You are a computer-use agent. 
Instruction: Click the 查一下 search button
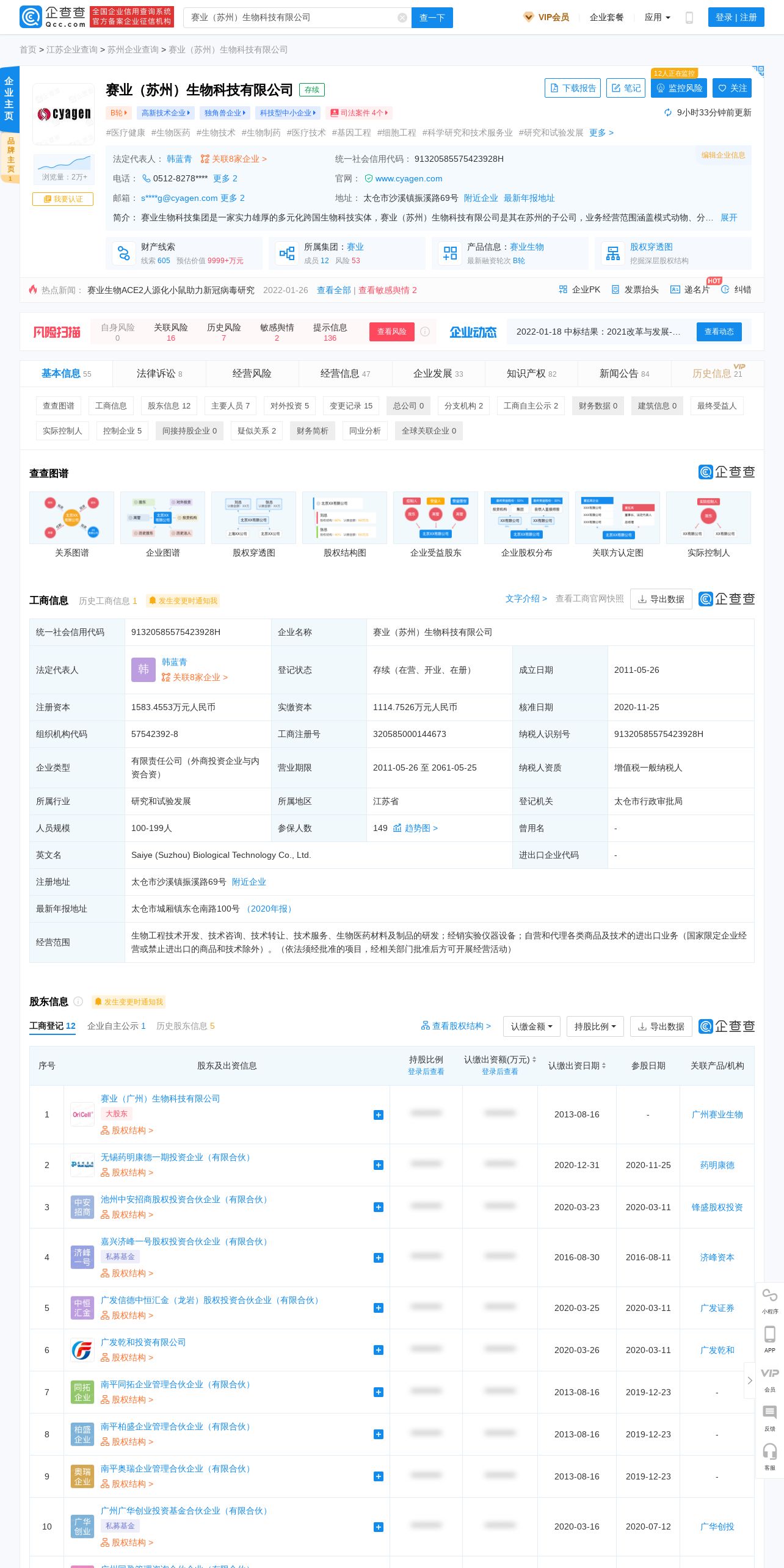click(432, 18)
